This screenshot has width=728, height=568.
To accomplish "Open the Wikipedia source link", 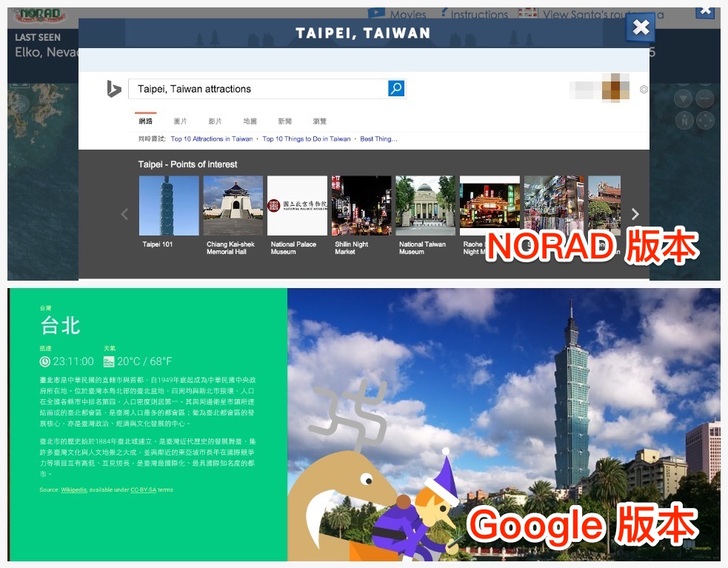I will click(x=73, y=490).
